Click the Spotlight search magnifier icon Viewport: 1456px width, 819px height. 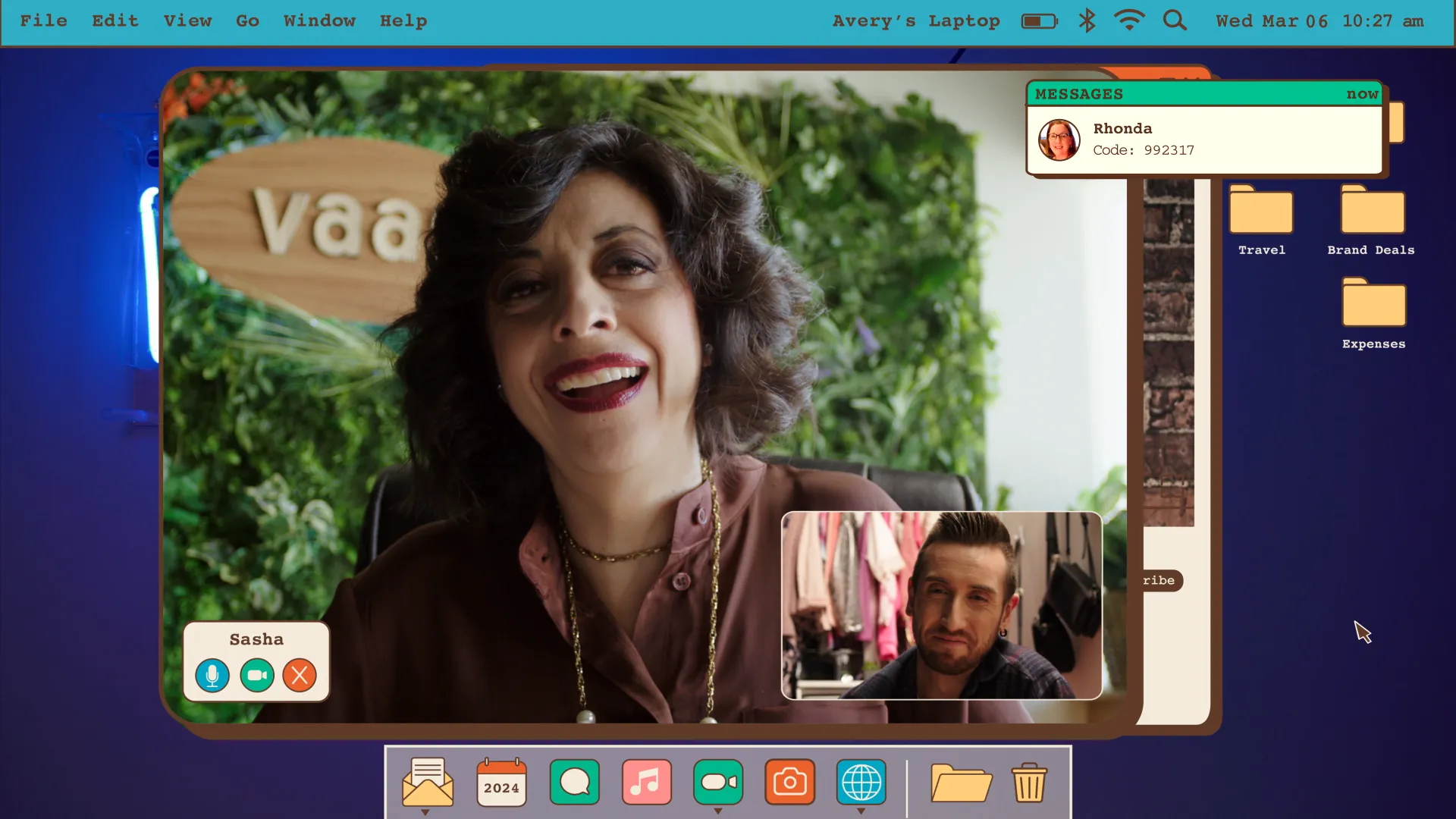click(1175, 20)
